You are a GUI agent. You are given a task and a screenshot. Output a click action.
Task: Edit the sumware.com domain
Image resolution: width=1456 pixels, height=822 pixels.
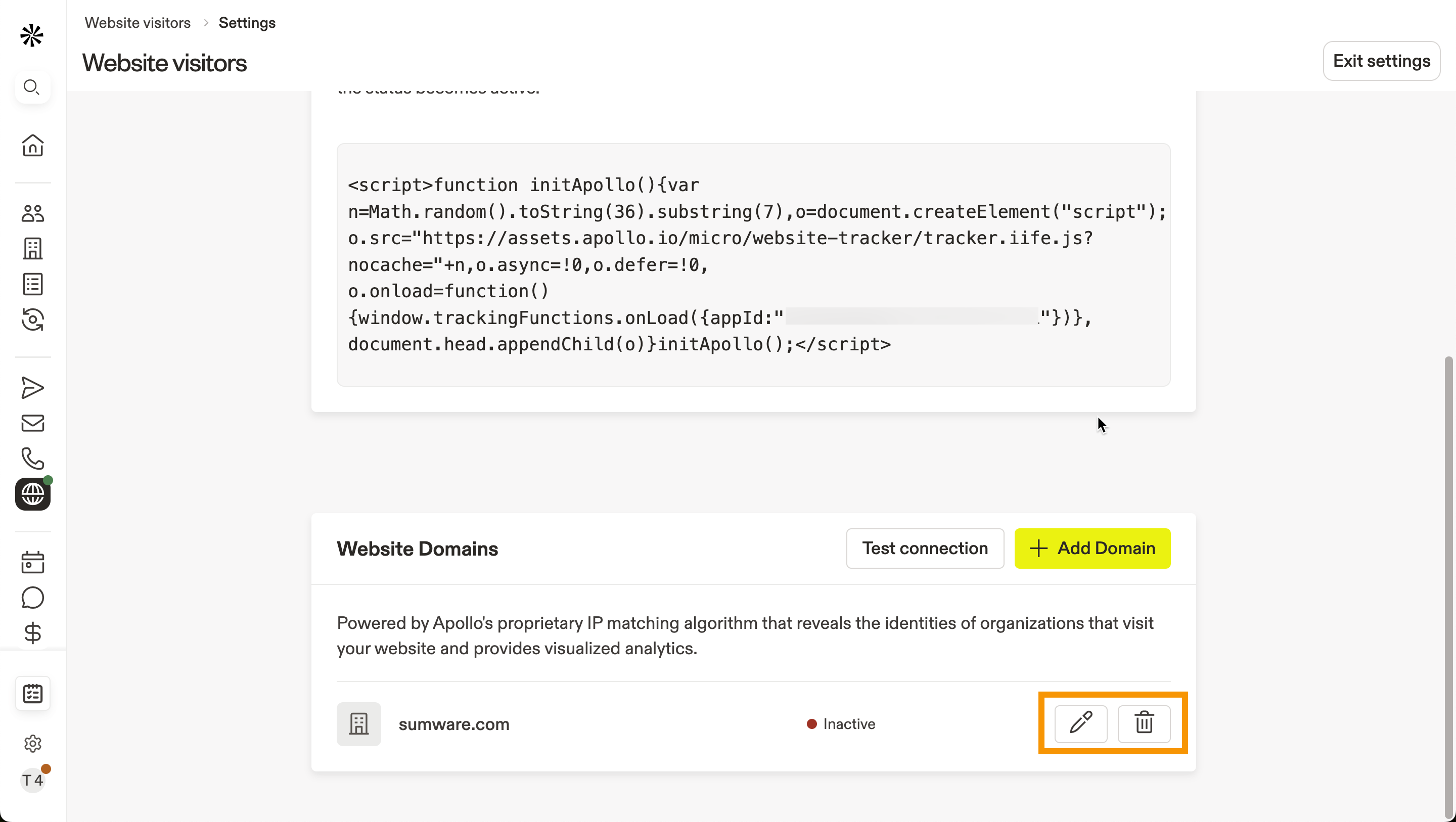click(x=1081, y=723)
